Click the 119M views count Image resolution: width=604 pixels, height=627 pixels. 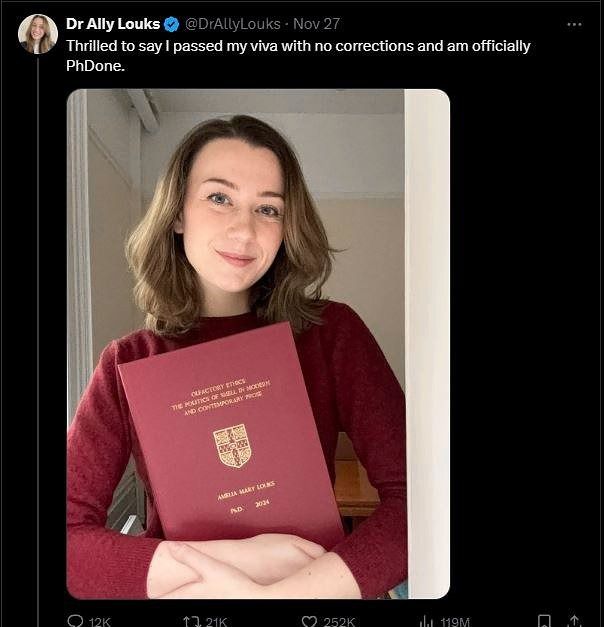(454, 621)
